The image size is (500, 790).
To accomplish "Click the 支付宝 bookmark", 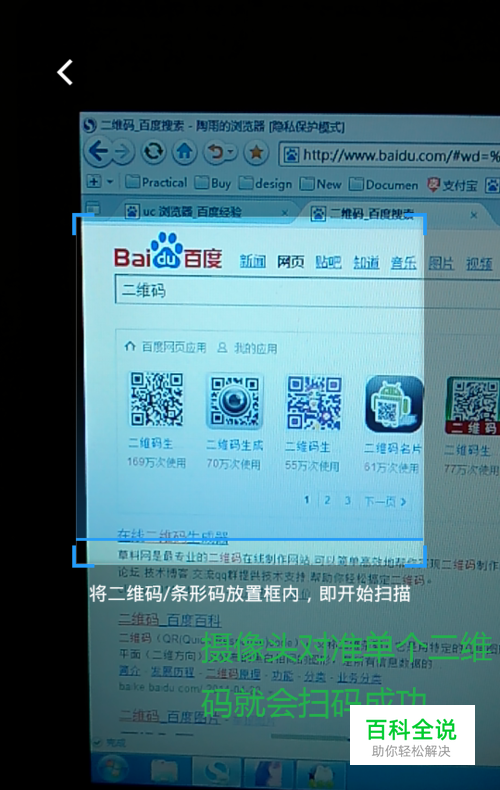I will (x=452, y=185).
